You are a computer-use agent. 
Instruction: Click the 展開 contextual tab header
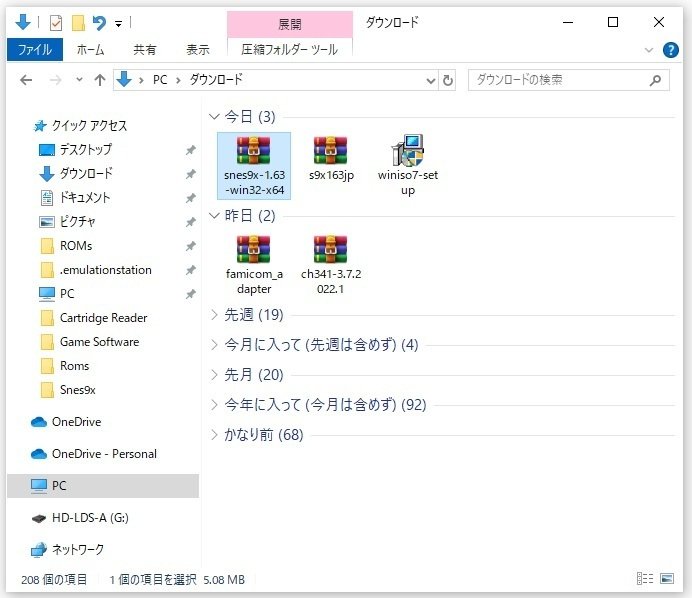click(x=290, y=24)
